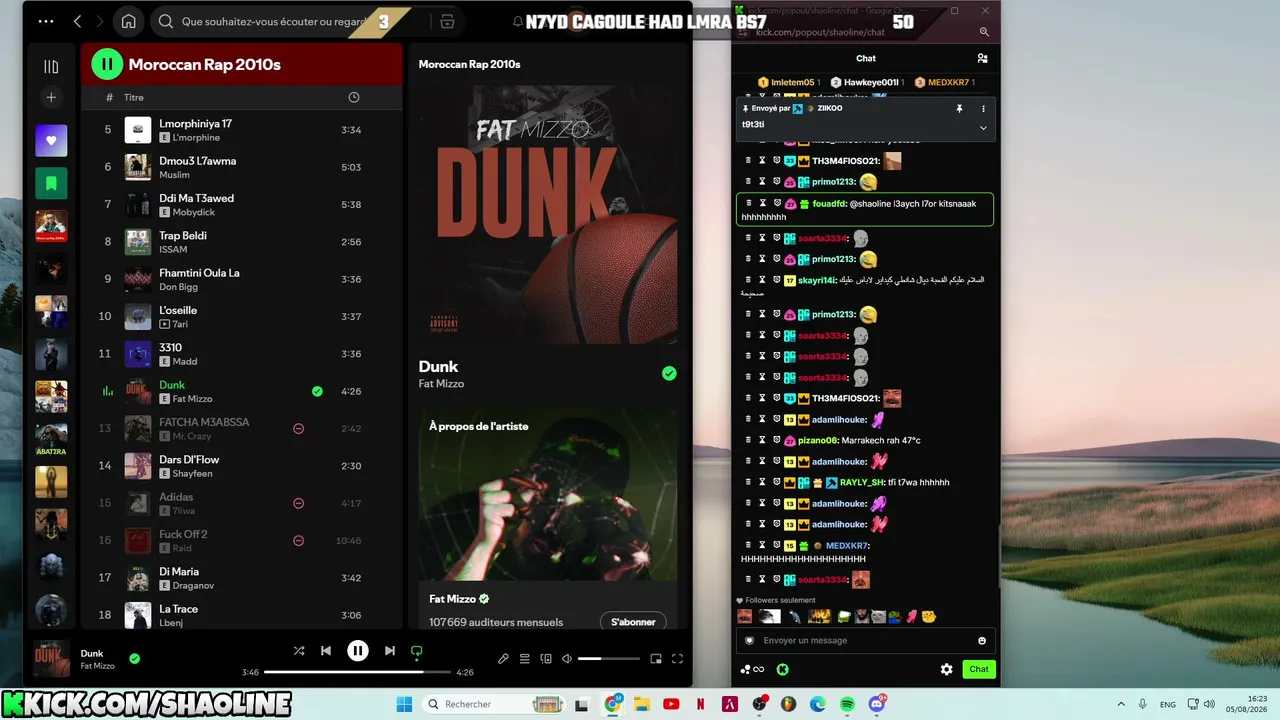Open artist Don Bigg link

tap(178, 287)
